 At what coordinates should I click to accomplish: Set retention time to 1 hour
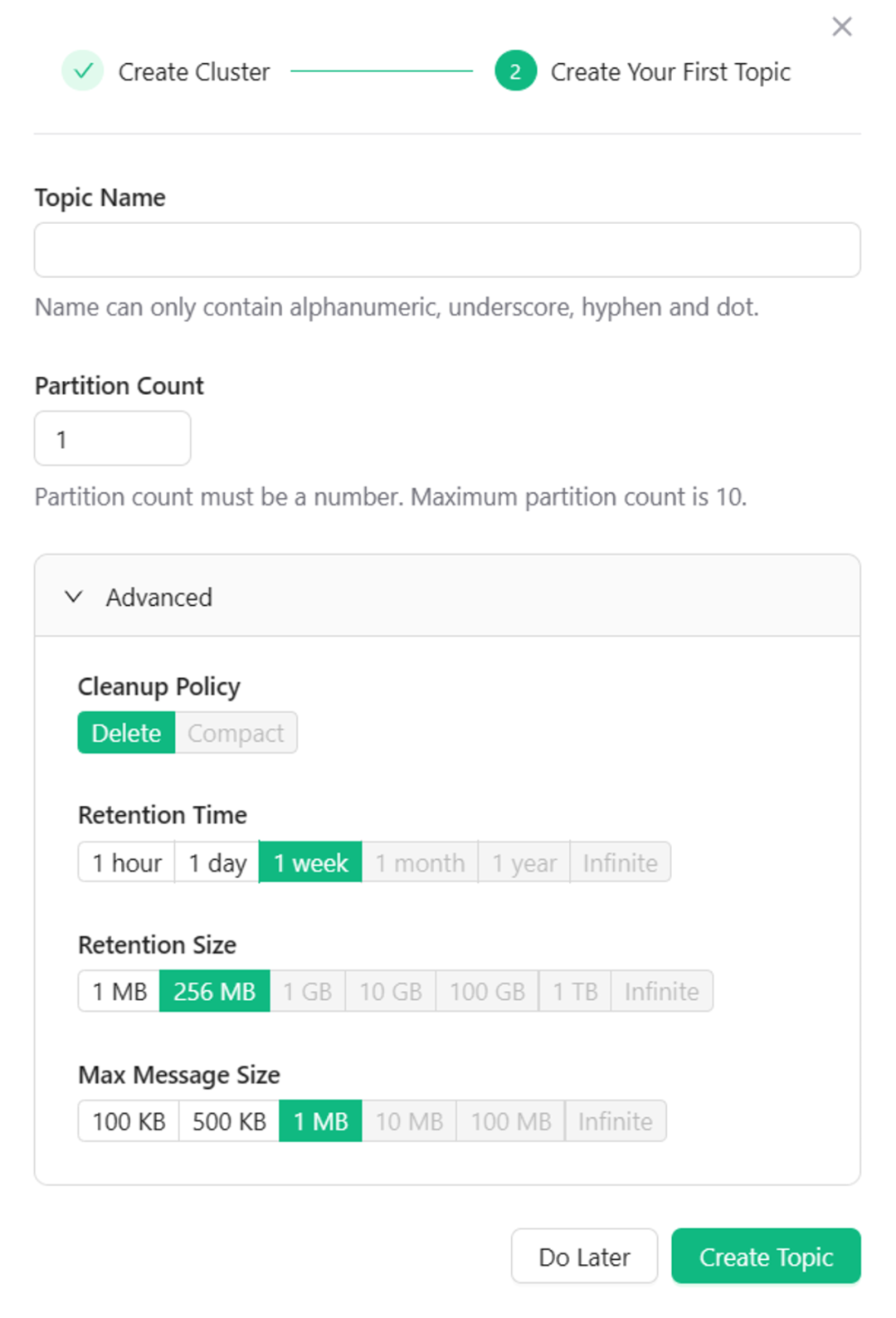click(126, 862)
